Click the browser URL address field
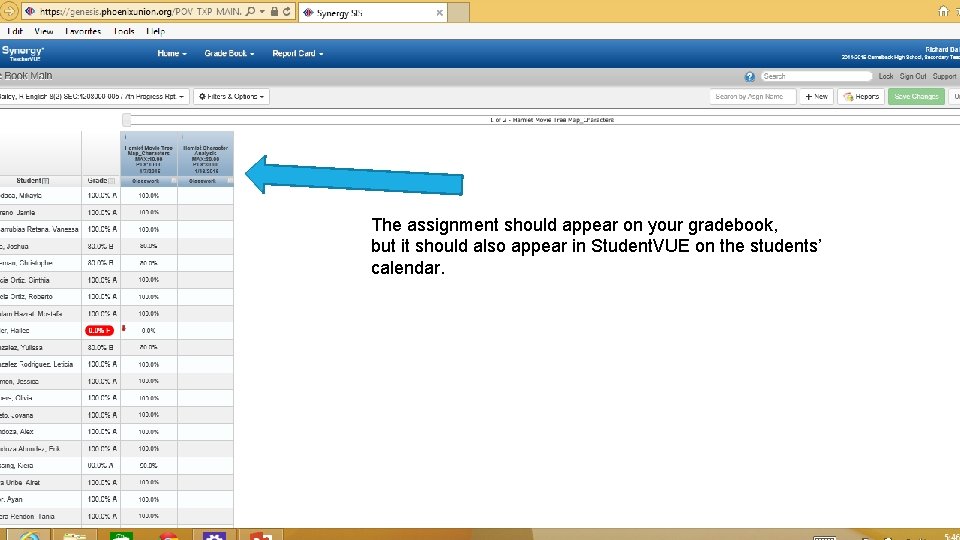This screenshot has width=960, height=540. [x=140, y=12]
